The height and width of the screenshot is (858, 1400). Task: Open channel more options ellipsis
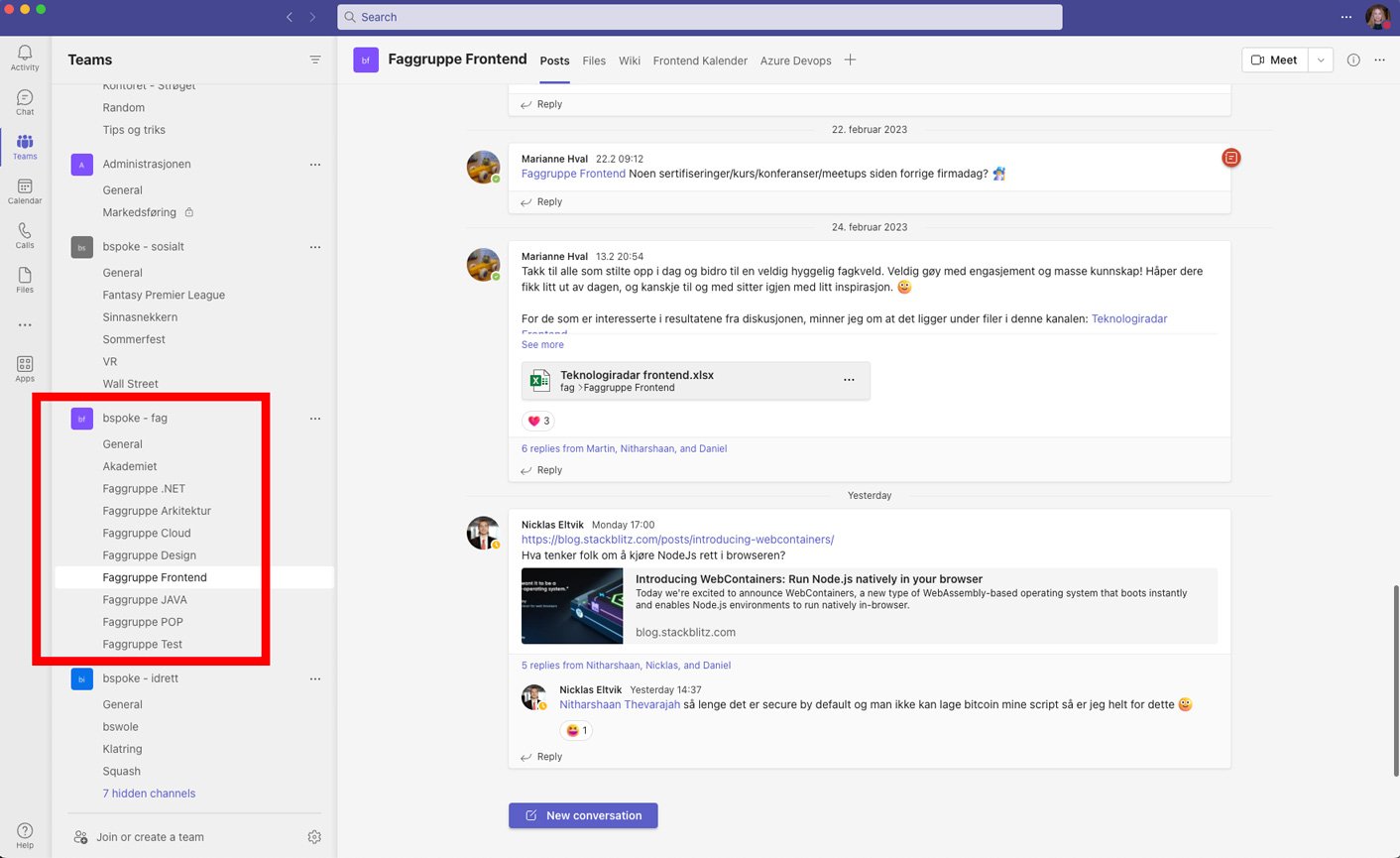[x=1379, y=60]
